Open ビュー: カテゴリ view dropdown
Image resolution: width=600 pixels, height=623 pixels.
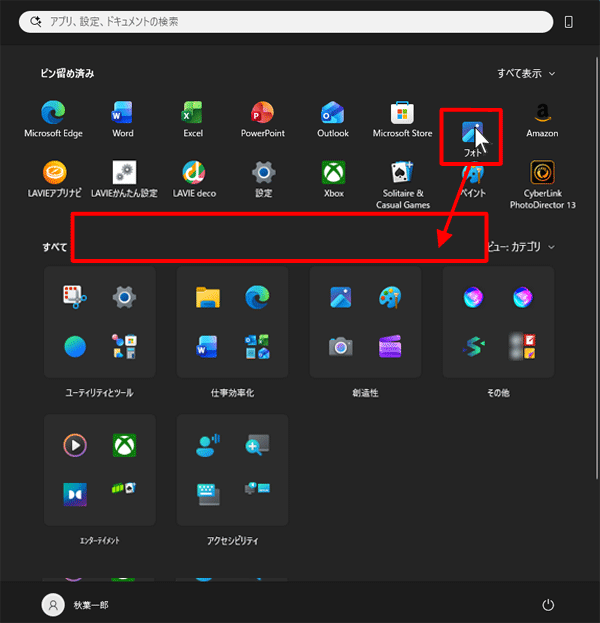521,247
